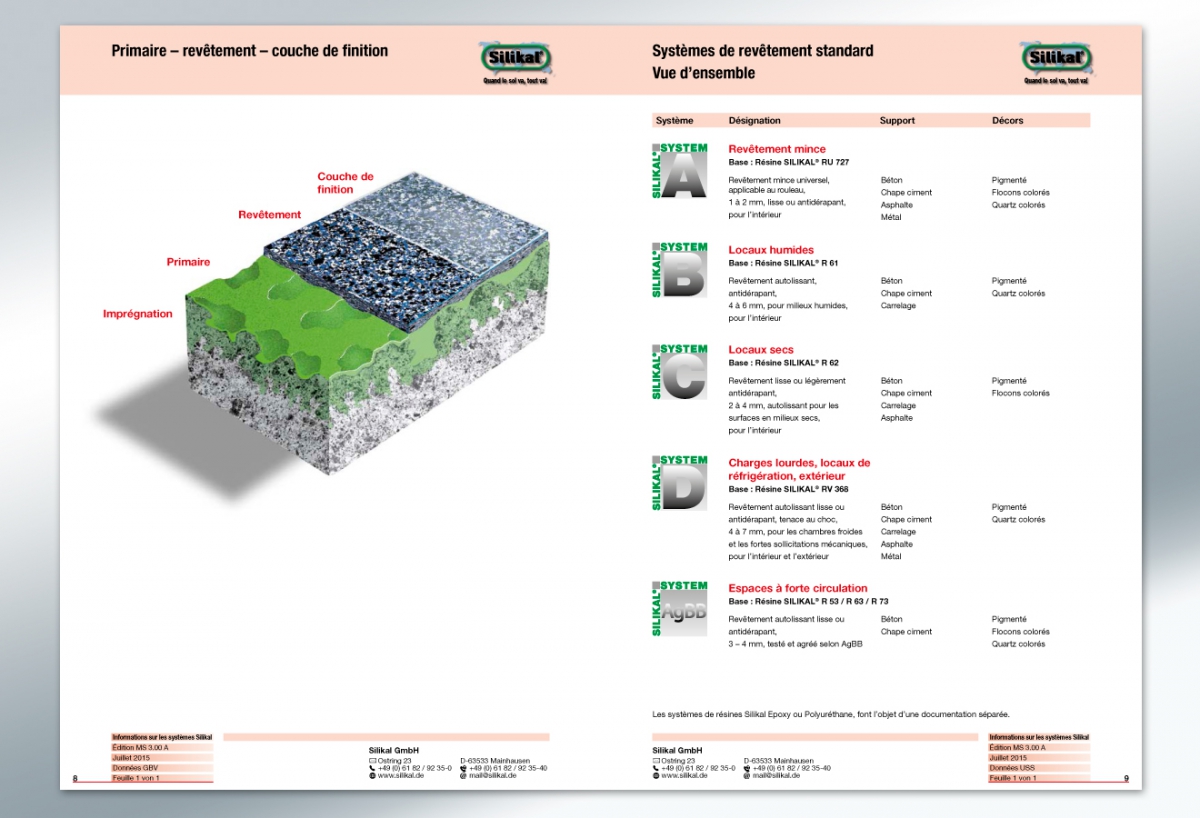Click 'Quartz colorés' décor in System A row
Screen dimensions: 1200x818
tap(1019, 205)
